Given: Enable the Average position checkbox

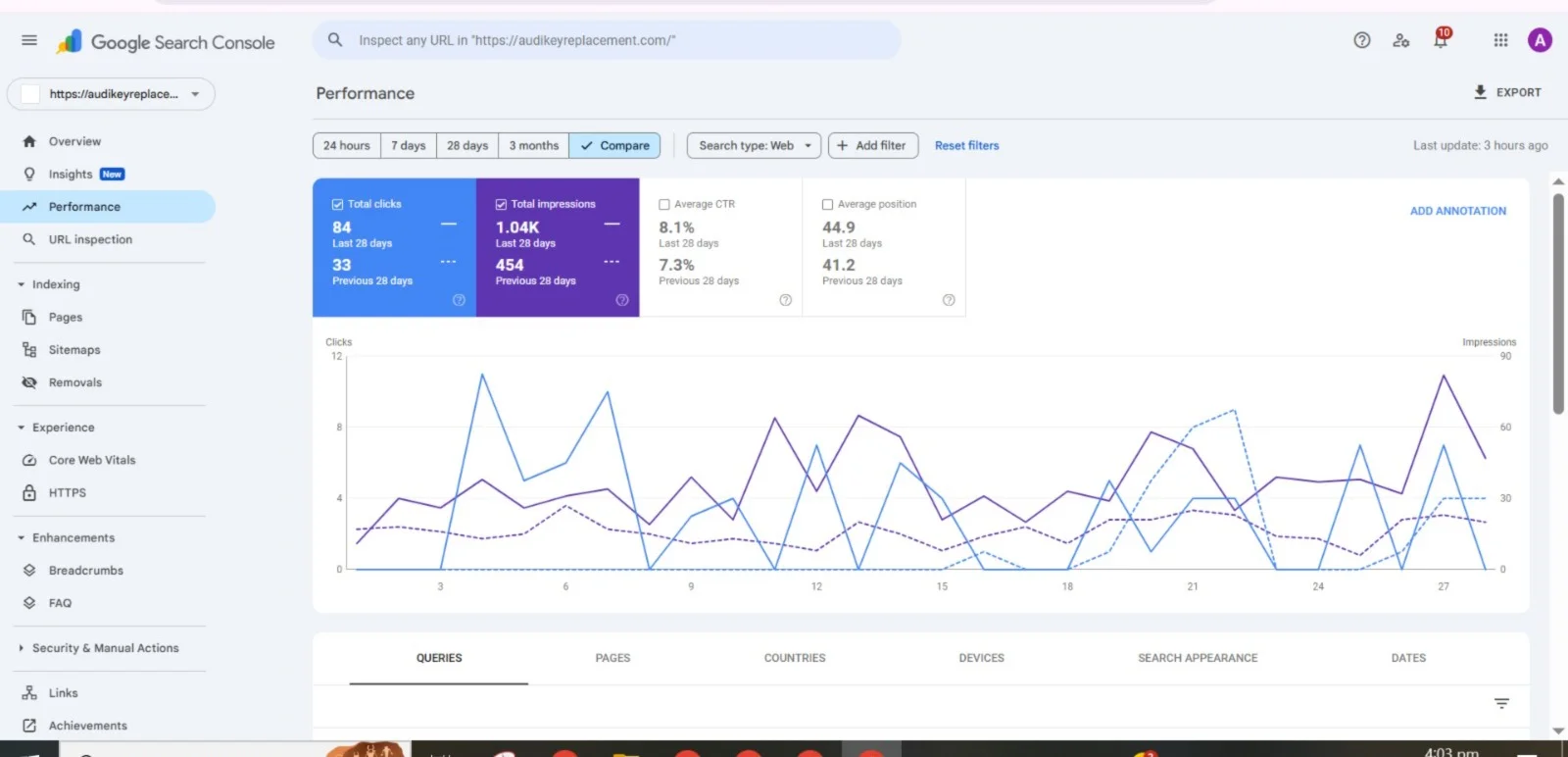Looking at the screenshot, I should (x=827, y=204).
